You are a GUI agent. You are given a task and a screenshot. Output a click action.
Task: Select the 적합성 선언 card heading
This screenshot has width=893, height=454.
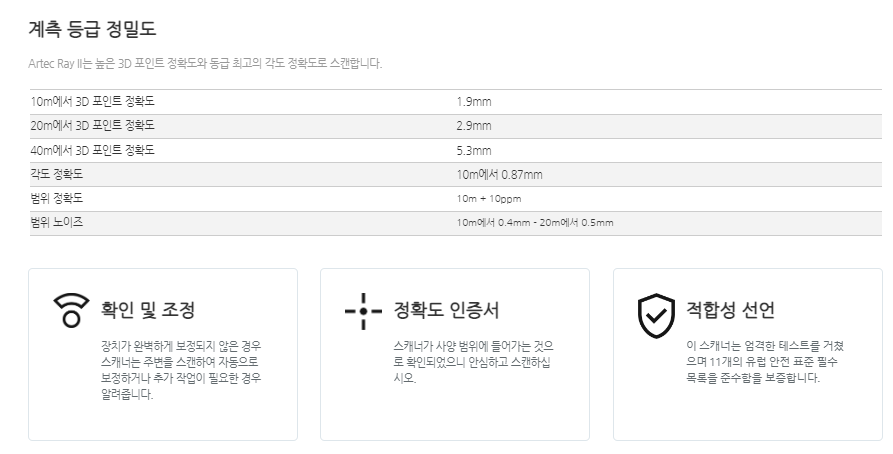point(731,310)
